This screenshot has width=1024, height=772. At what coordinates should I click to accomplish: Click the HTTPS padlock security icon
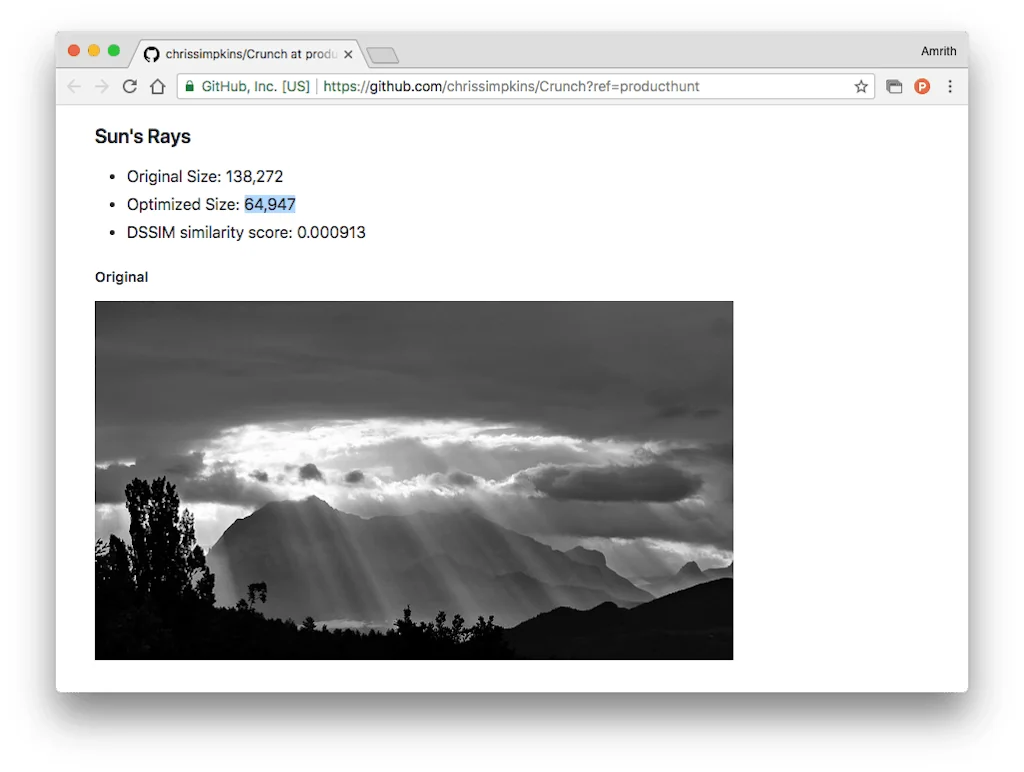(189, 86)
